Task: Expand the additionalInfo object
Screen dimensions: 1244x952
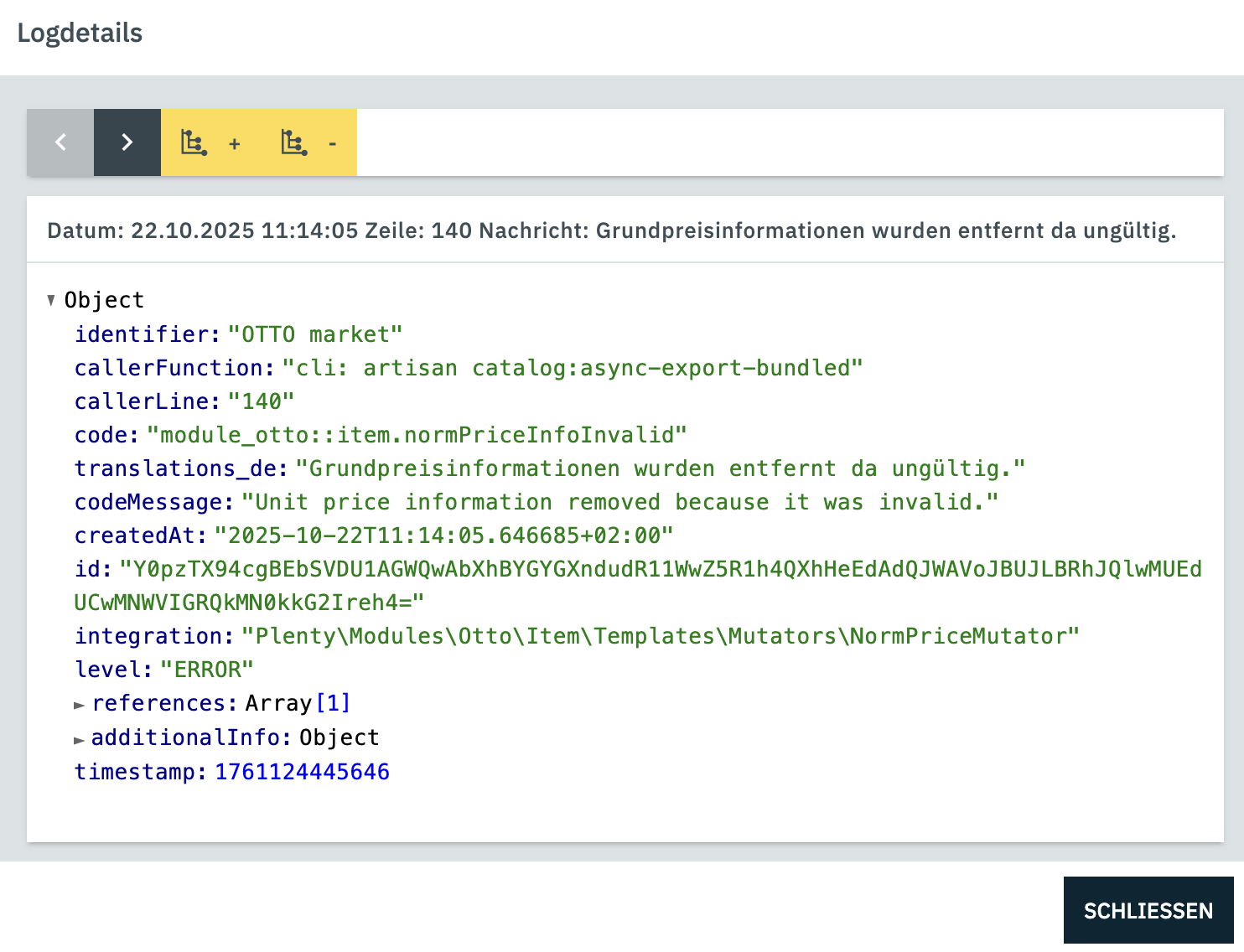Action: (79, 739)
